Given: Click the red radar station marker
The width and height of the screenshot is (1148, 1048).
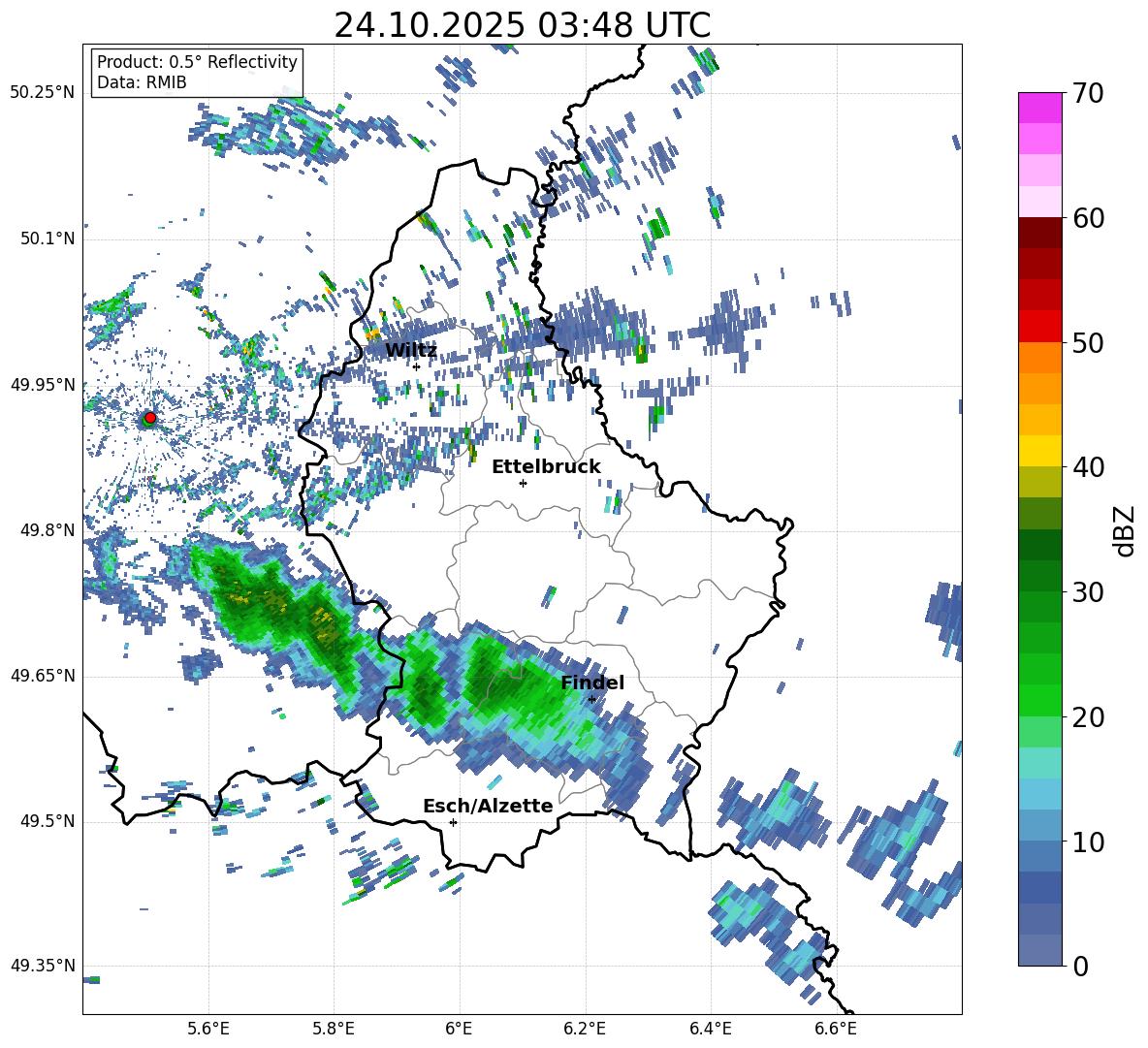Looking at the screenshot, I should point(150,417).
